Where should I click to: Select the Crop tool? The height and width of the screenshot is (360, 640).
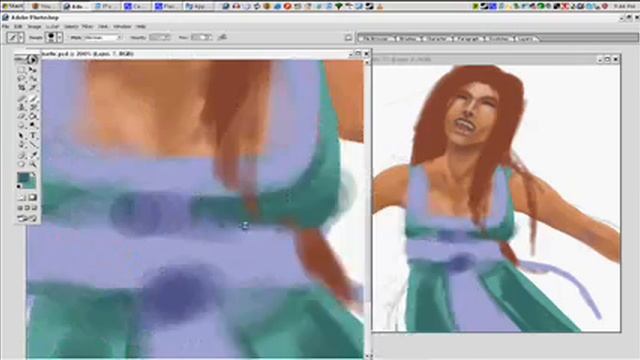[x=22, y=87]
